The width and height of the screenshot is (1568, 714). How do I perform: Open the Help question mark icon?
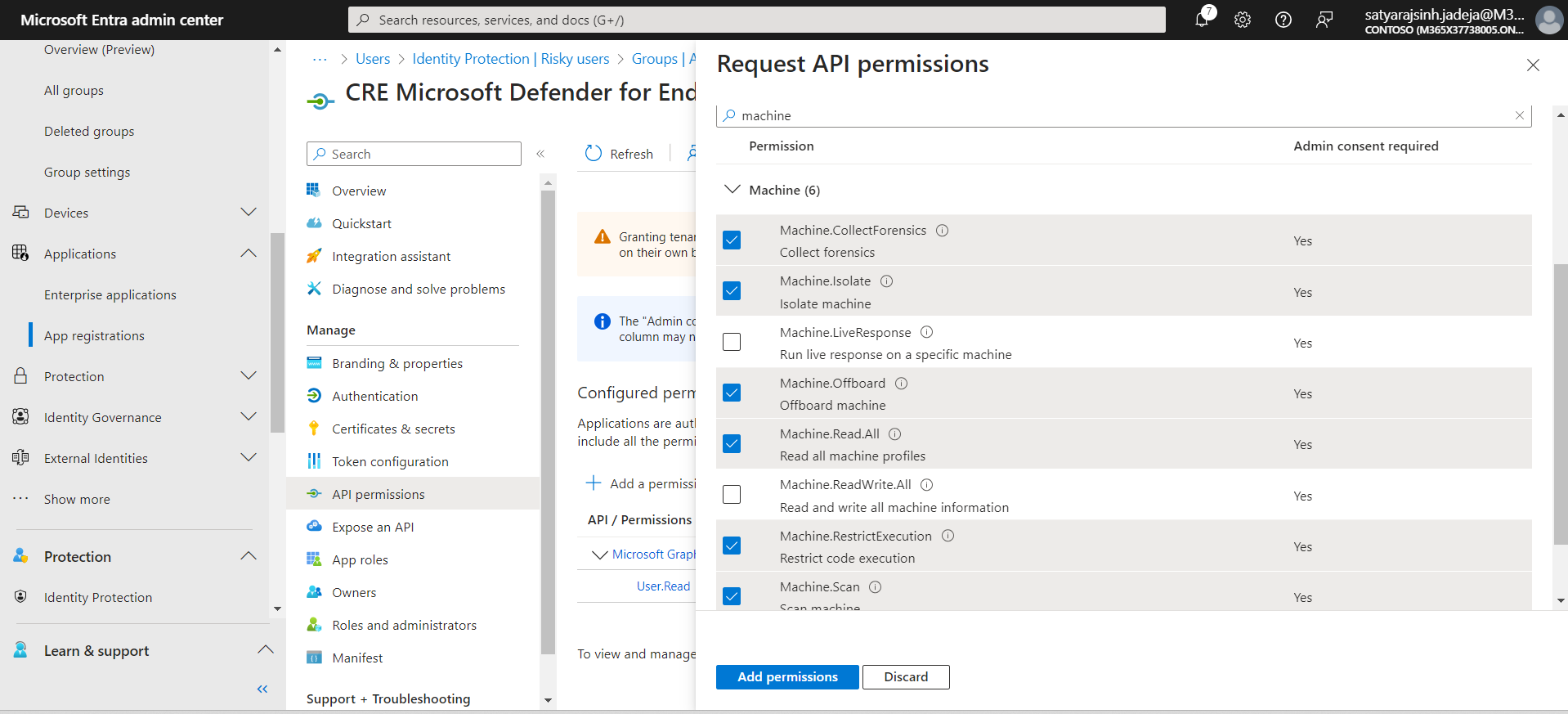[x=1284, y=20]
